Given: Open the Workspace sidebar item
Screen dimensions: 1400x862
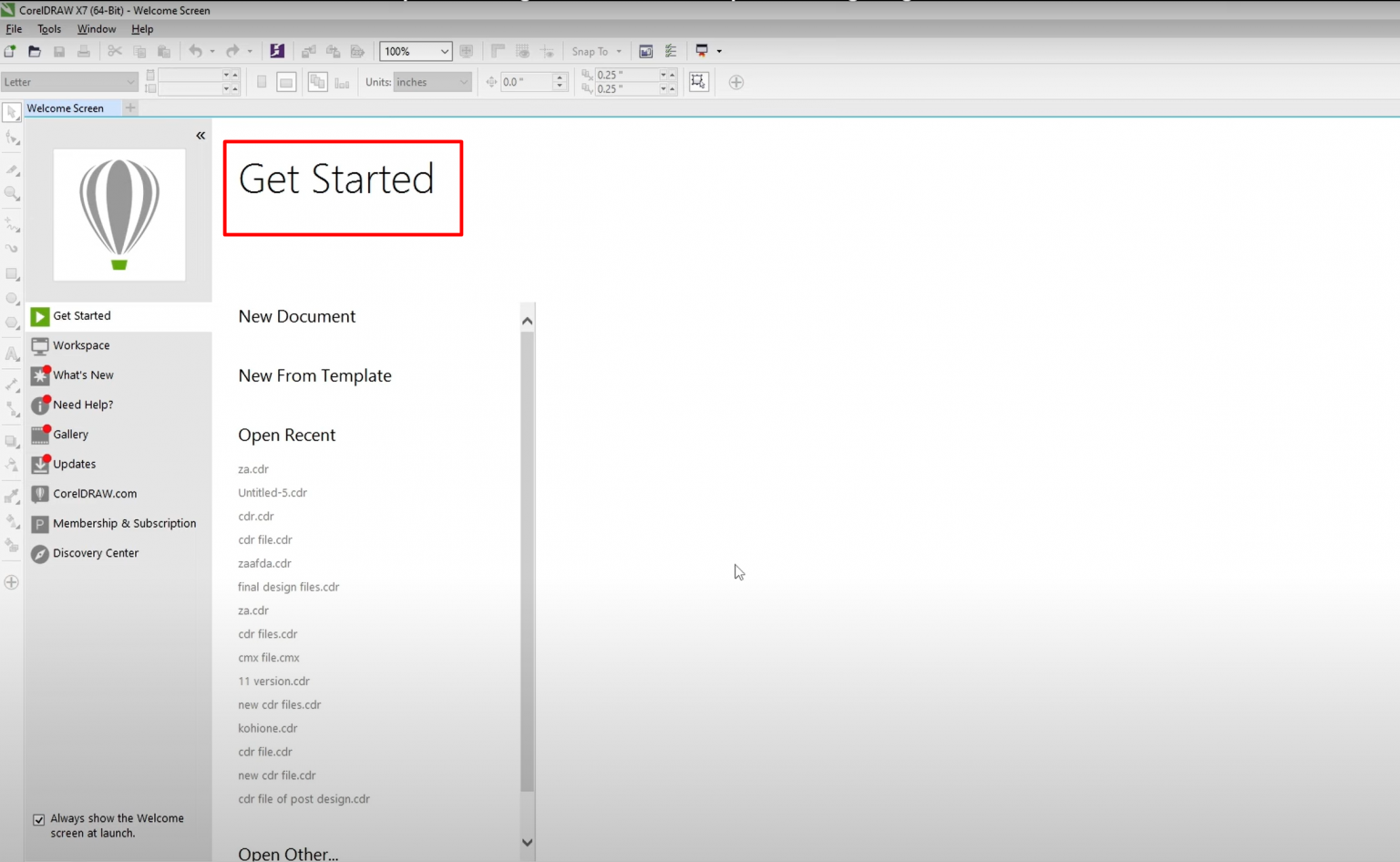Looking at the screenshot, I should pos(118,345).
